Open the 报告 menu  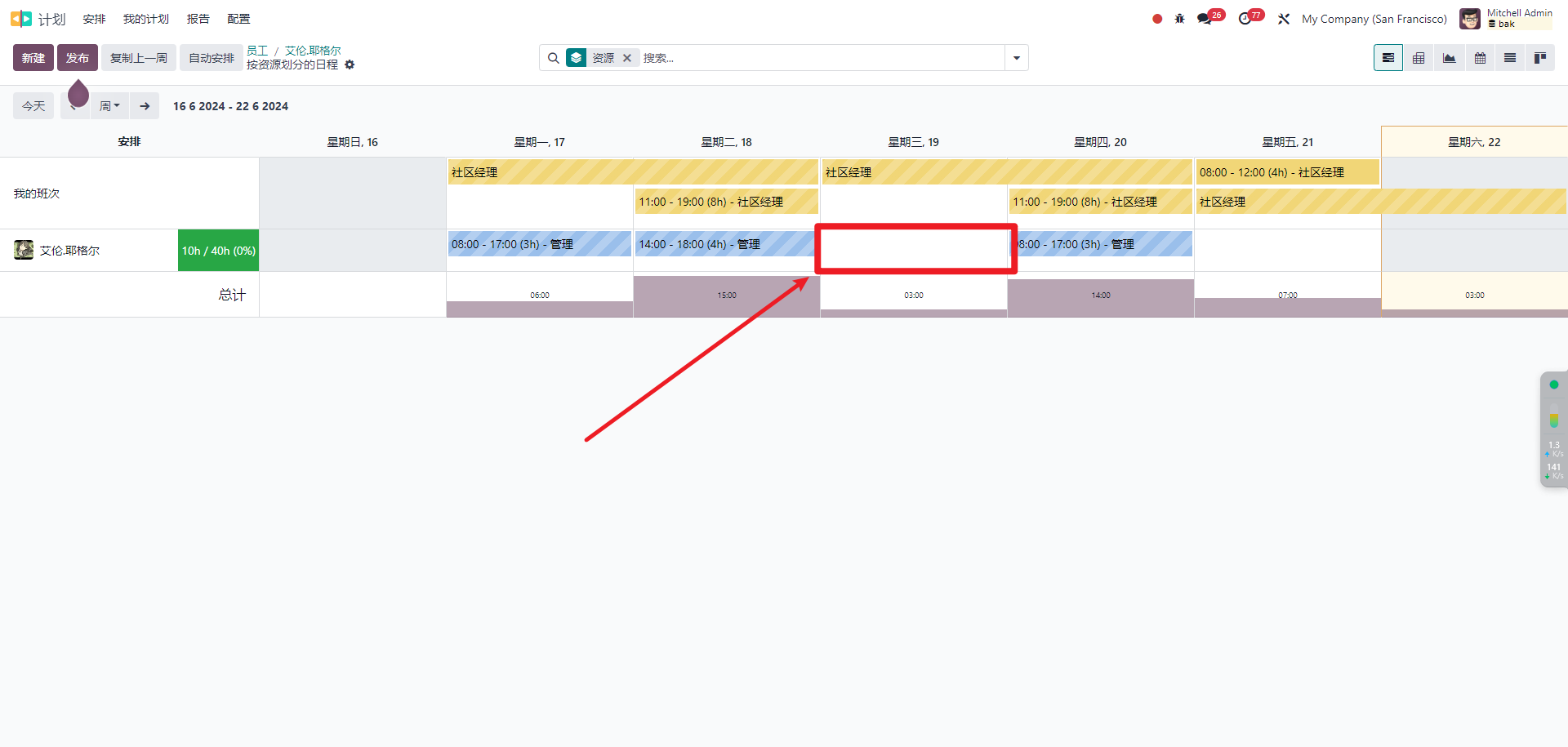198,19
